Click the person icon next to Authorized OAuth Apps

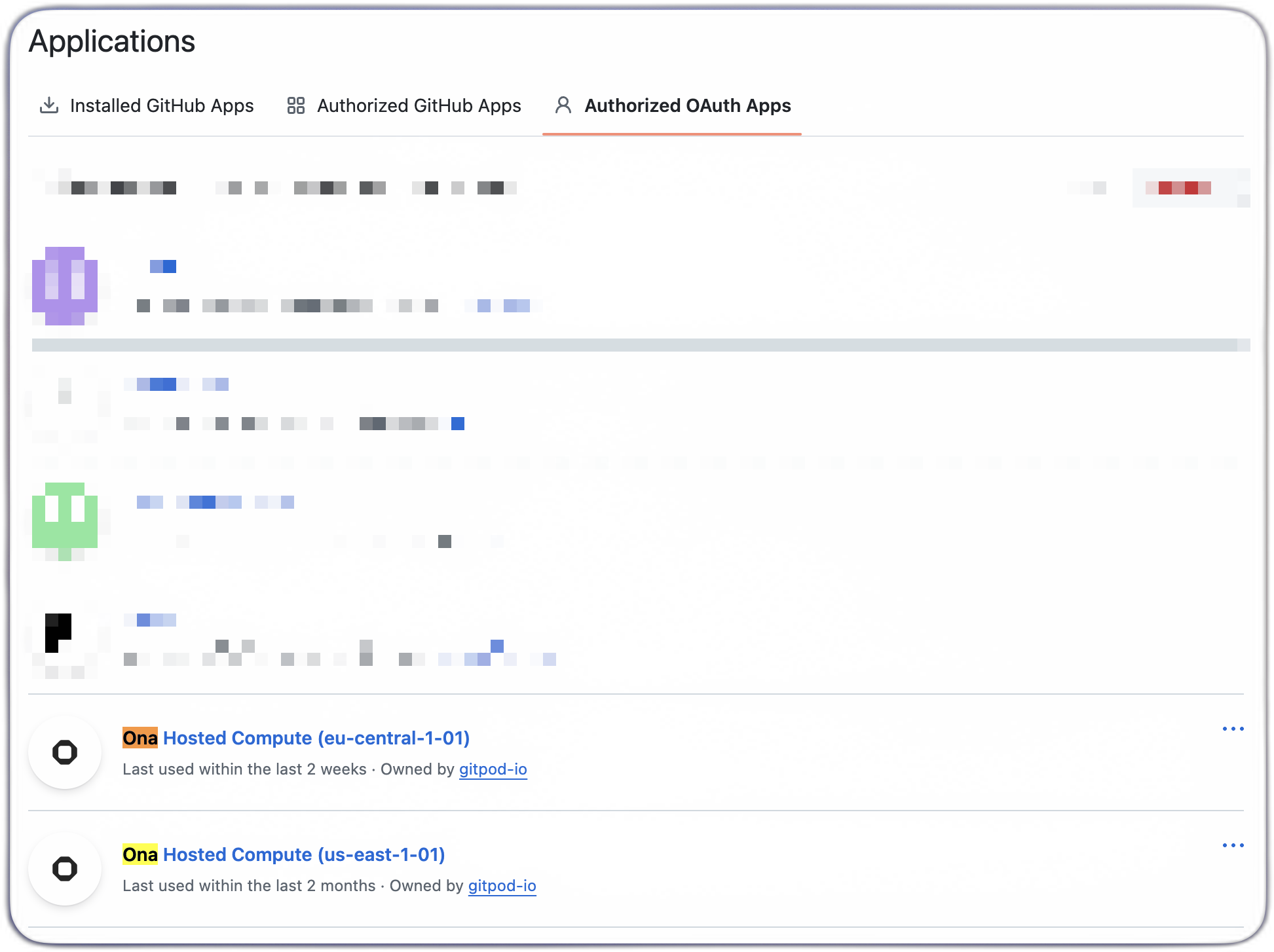pyautogui.click(x=563, y=105)
